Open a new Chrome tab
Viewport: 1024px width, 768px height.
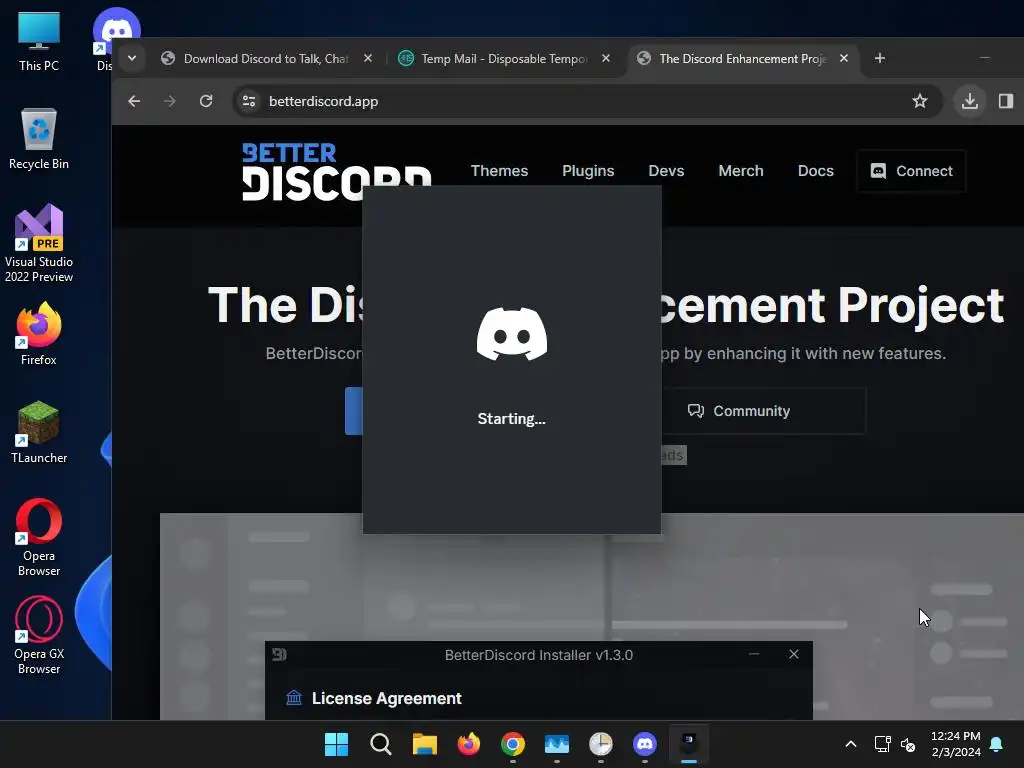pos(880,58)
